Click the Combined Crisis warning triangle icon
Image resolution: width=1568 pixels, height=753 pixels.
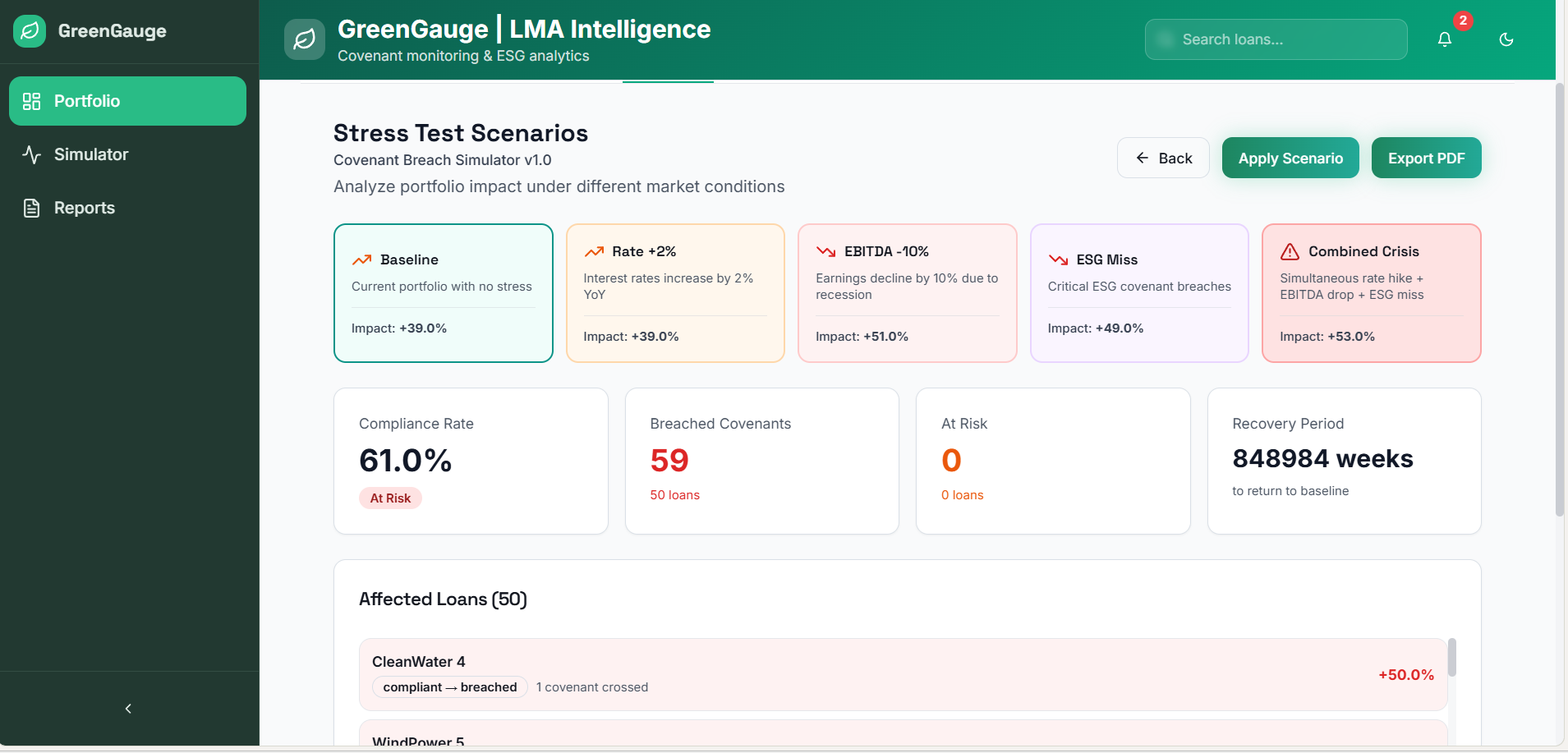tap(1290, 251)
